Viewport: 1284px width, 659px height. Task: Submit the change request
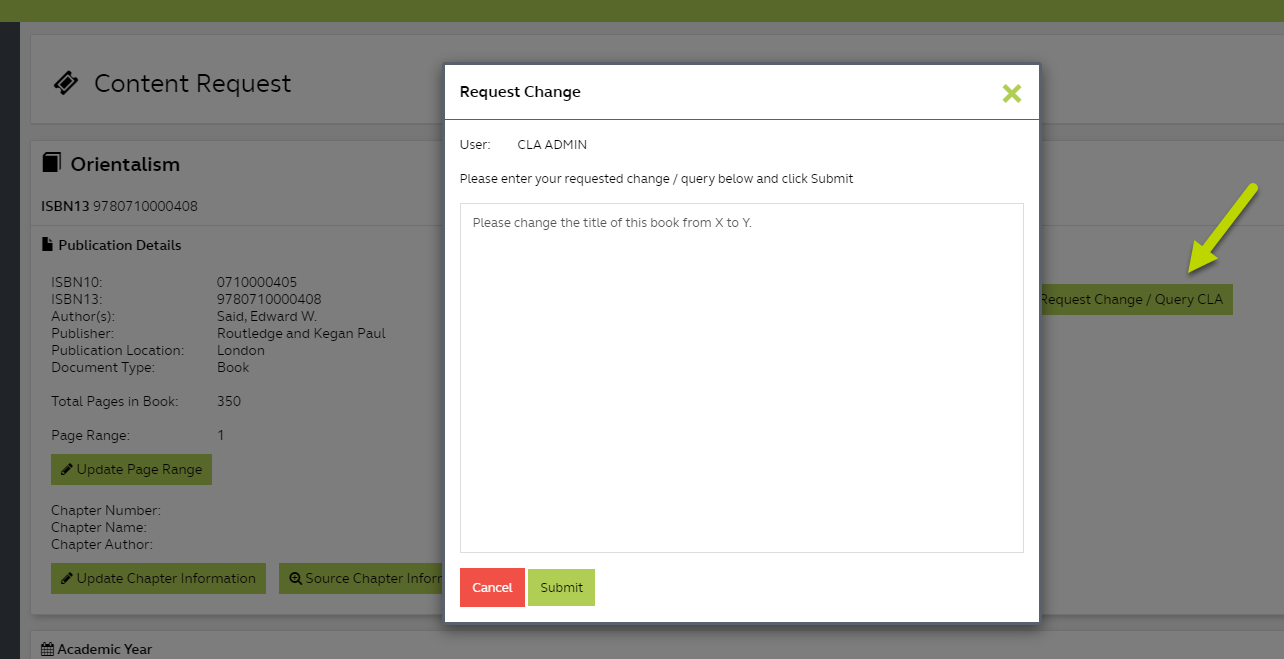[561, 587]
